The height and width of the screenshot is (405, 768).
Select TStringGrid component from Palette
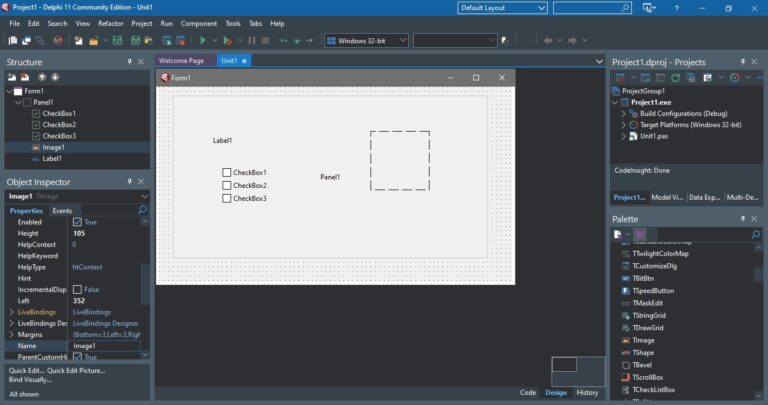tap(648, 315)
